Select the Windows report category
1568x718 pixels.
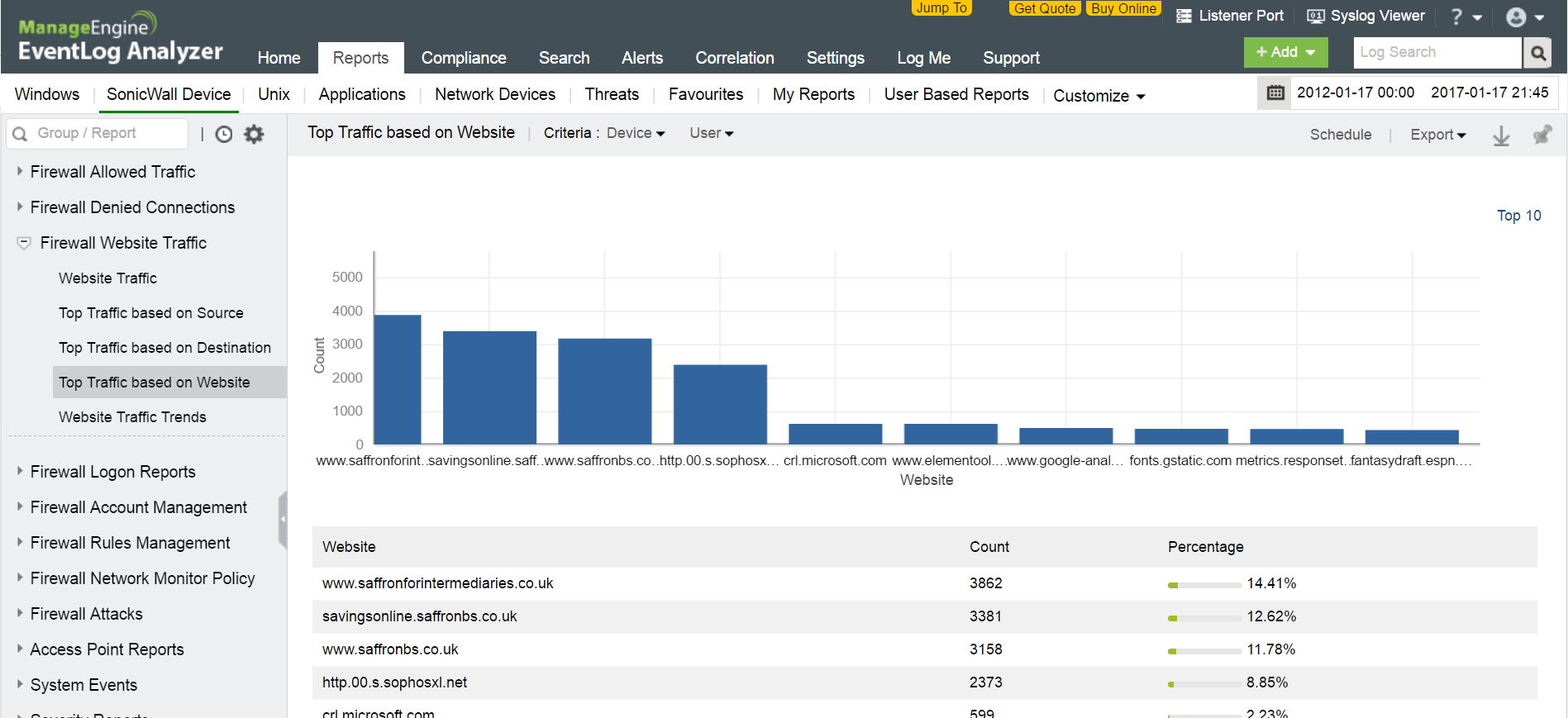[47, 94]
